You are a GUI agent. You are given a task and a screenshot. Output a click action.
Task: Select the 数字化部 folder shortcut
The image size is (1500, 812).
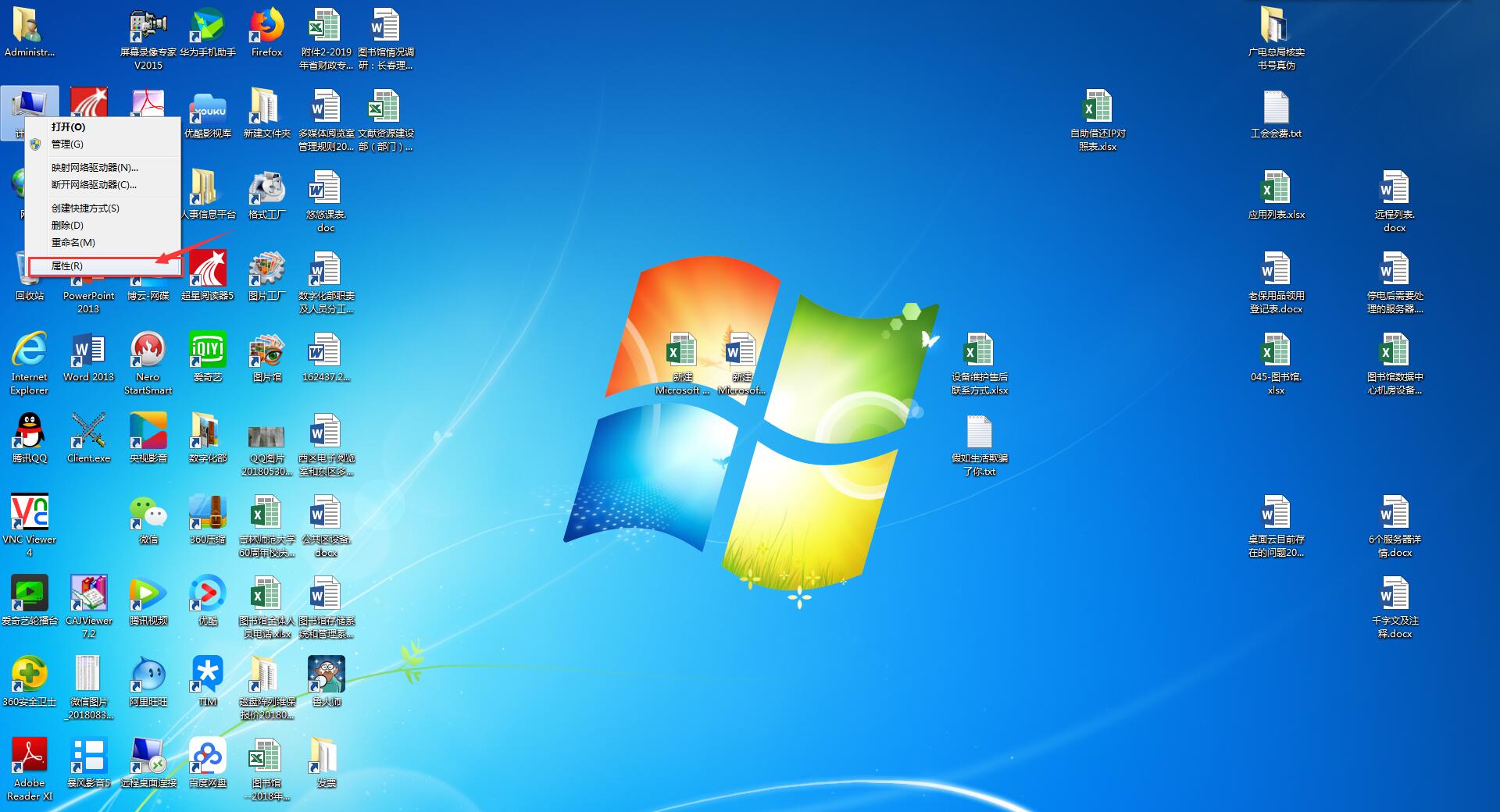208,439
